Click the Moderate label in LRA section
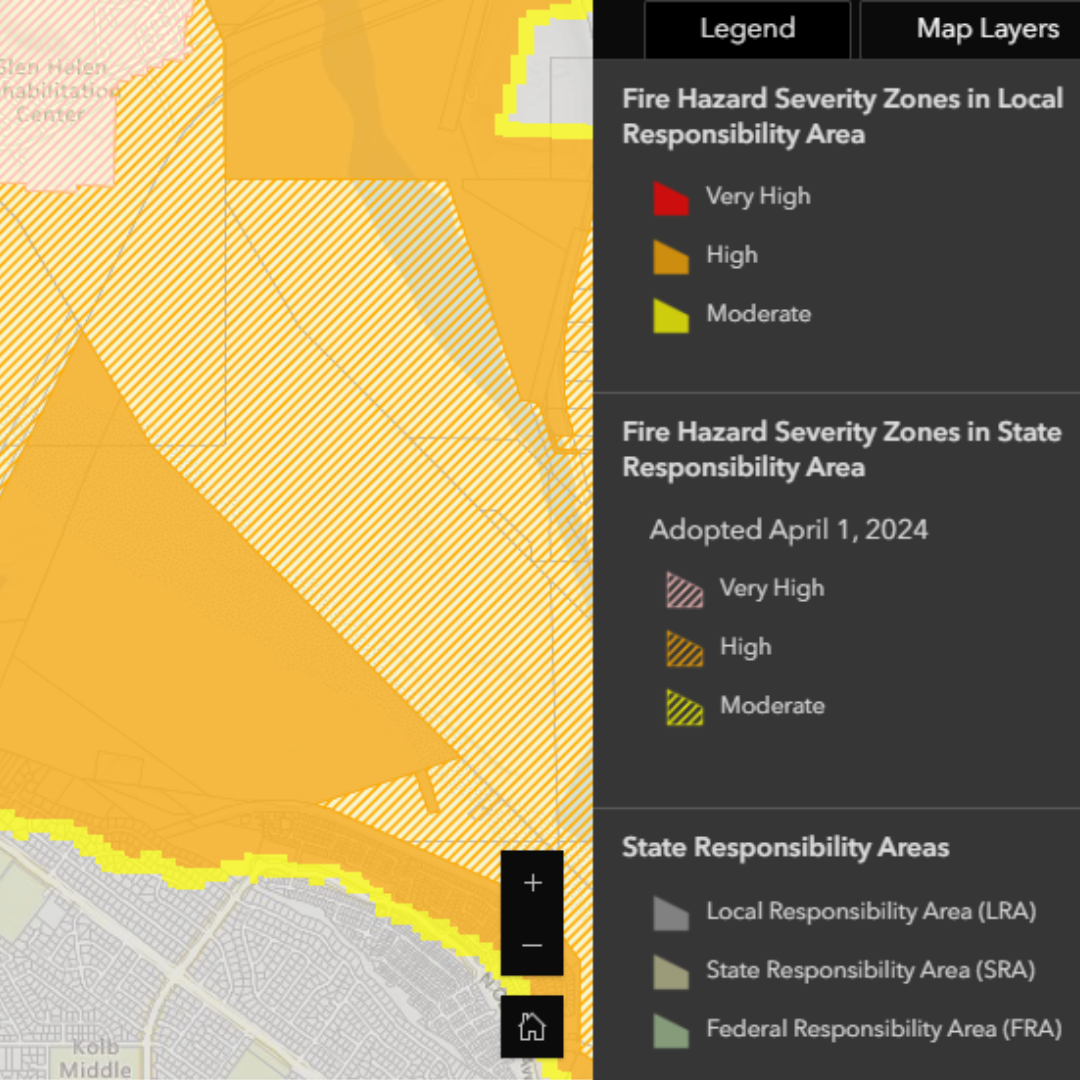Screen dimensions: 1080x1080 click(758, 314)
